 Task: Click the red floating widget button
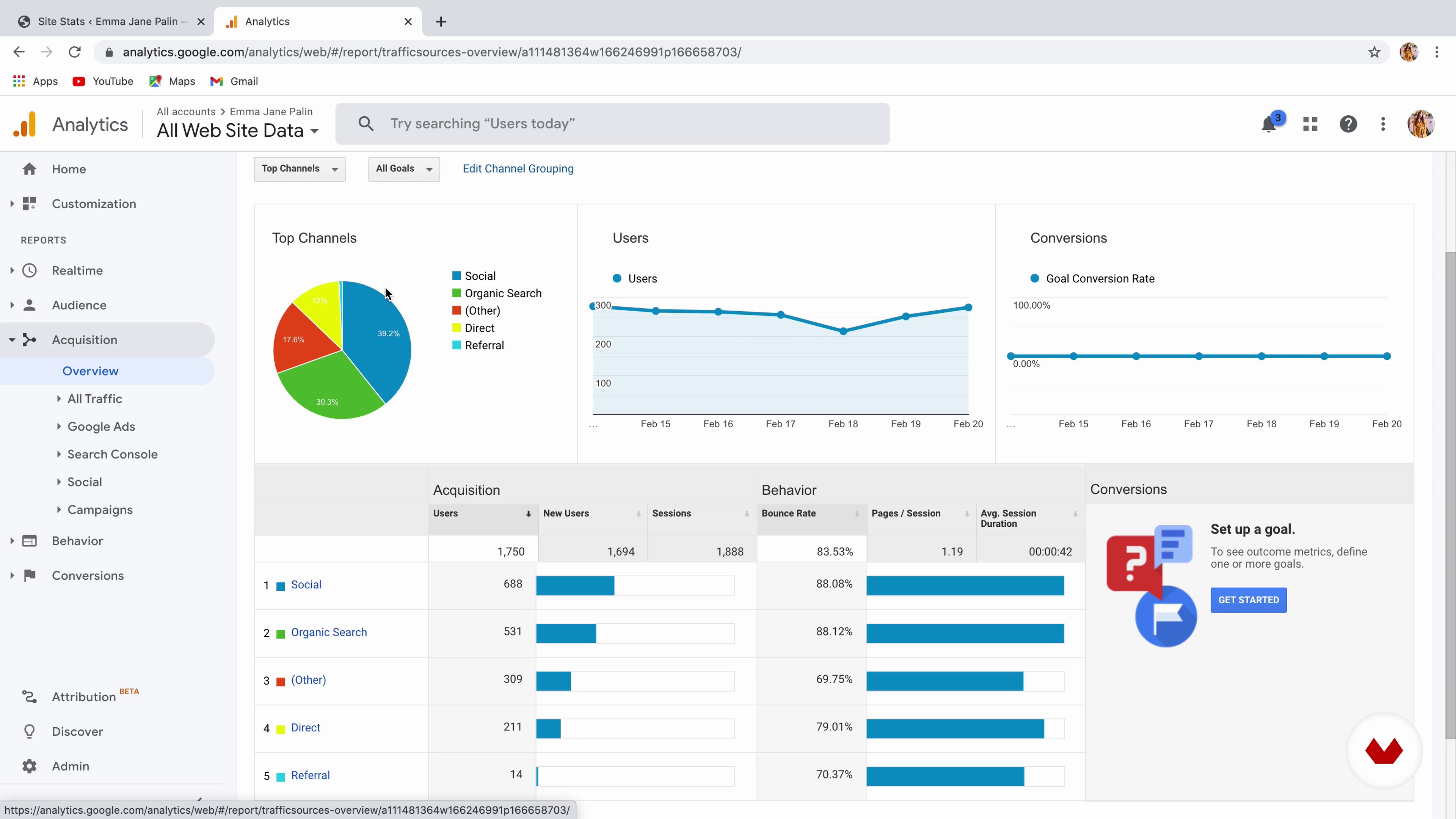pyautogui.click(x=1384, y=751)
